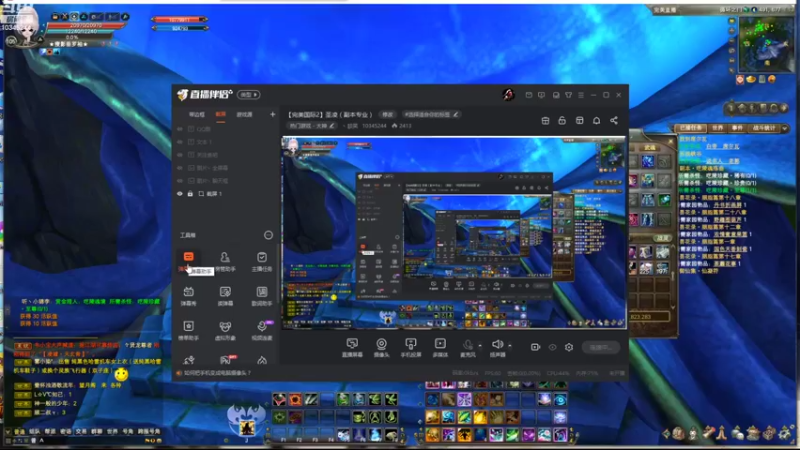The width and height of the screenshot is (800, 450).
Task: Toggle eye visibility of 文本 1 source
Action: click(x=180, y=142)
